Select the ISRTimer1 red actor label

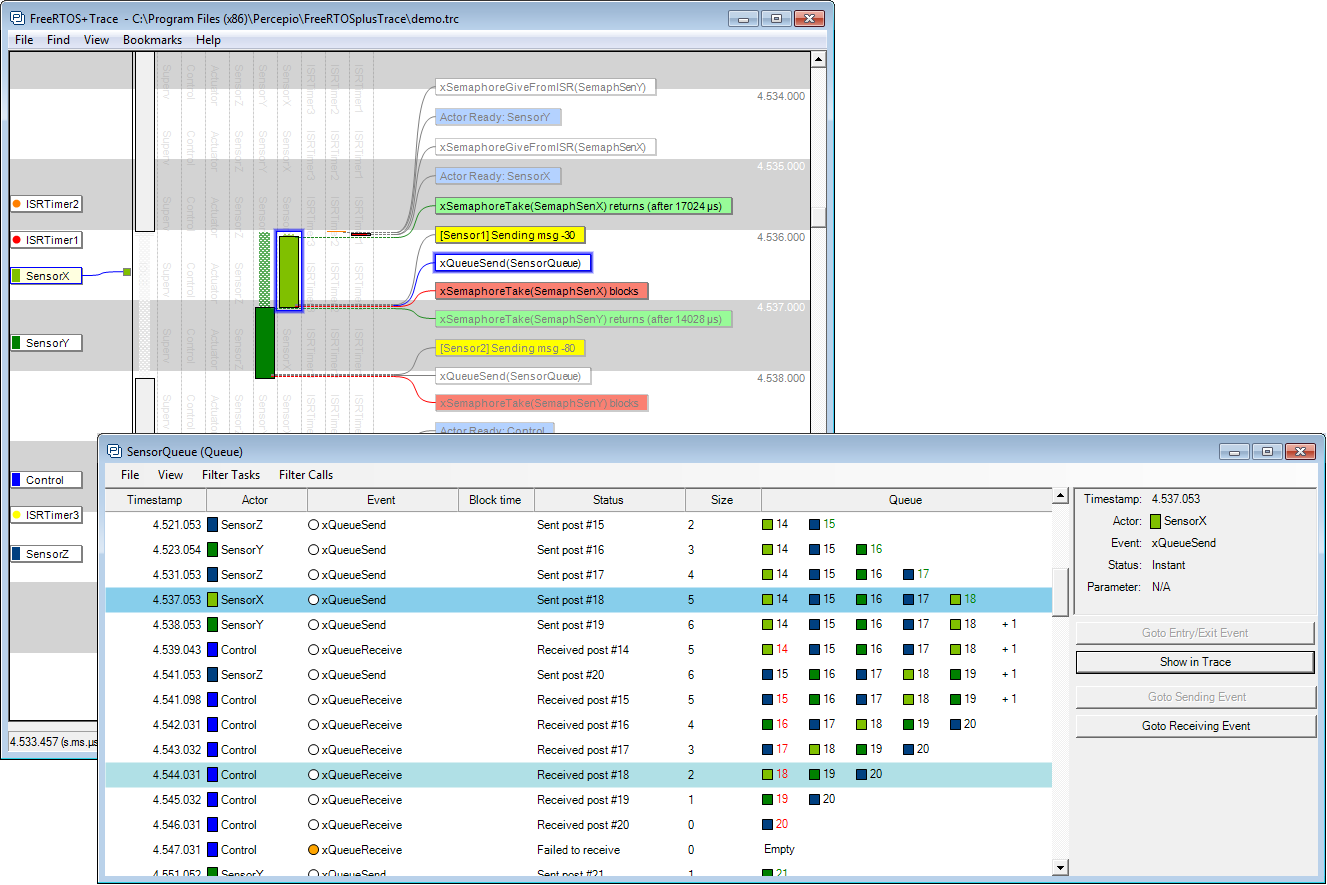pos(46,241)
